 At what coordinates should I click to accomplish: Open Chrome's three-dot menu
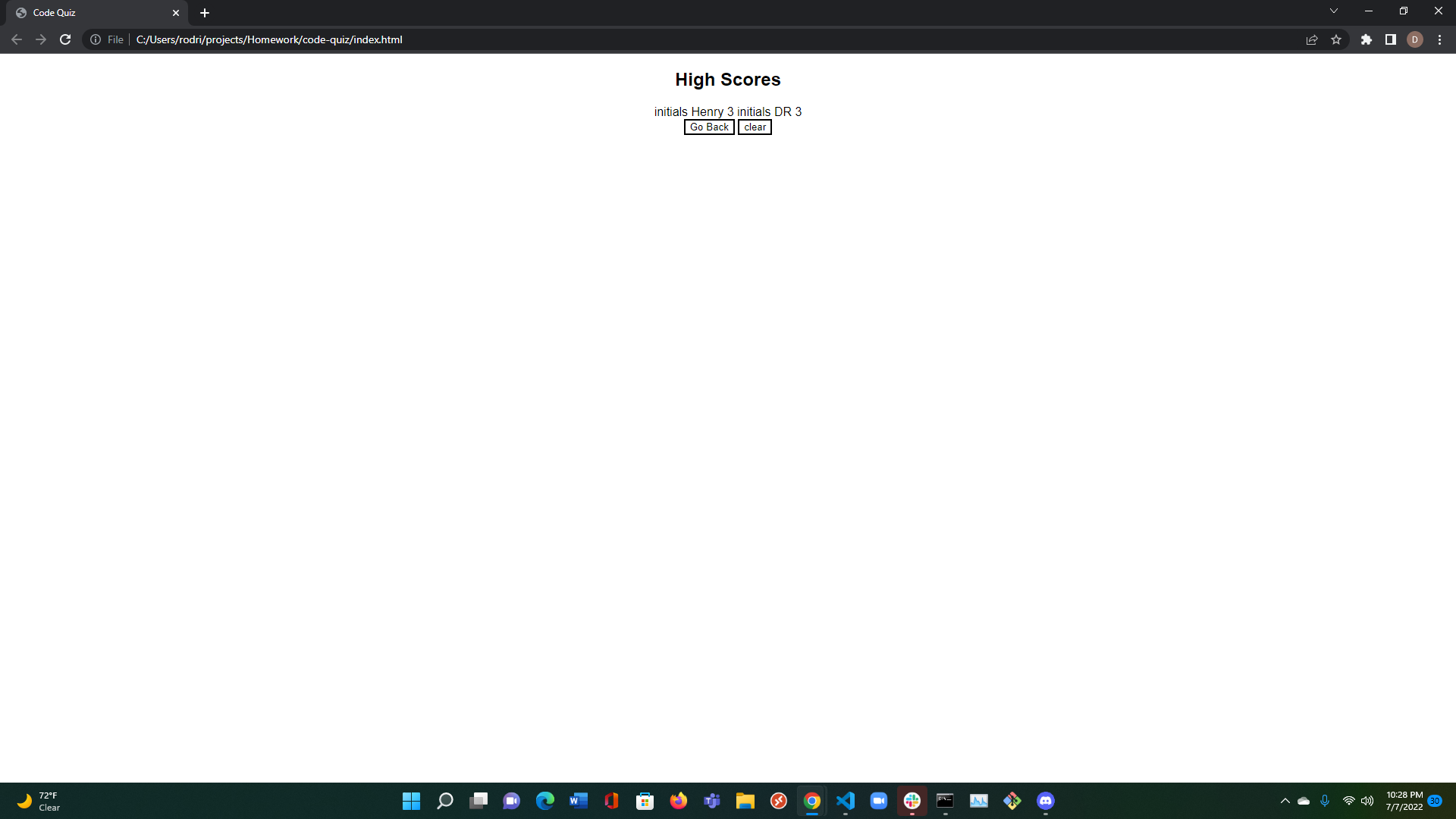[1439, 39]
